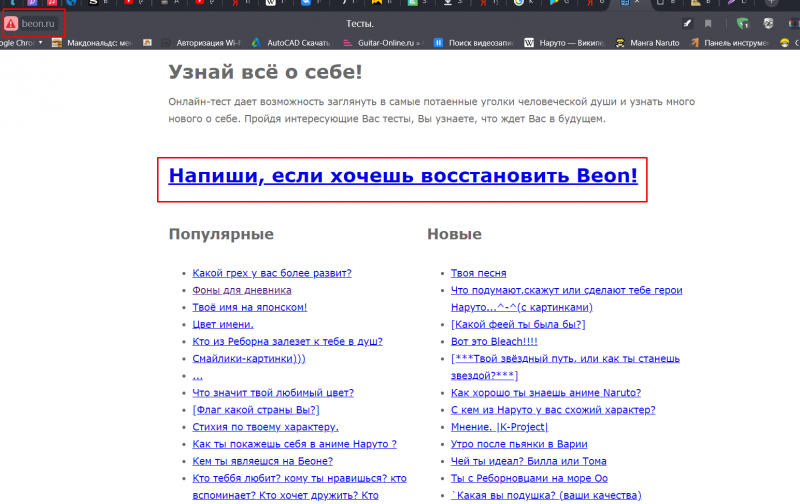
Task: Click the 'Популярные' section heading
Action: pos(221,234)
